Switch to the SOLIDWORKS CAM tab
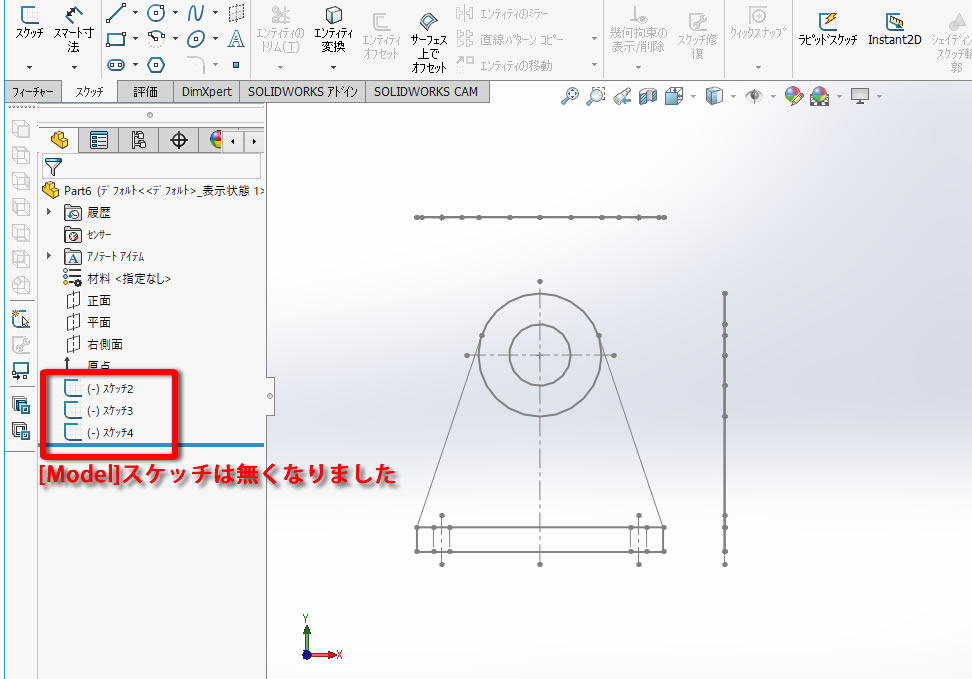 coord(426,92)
